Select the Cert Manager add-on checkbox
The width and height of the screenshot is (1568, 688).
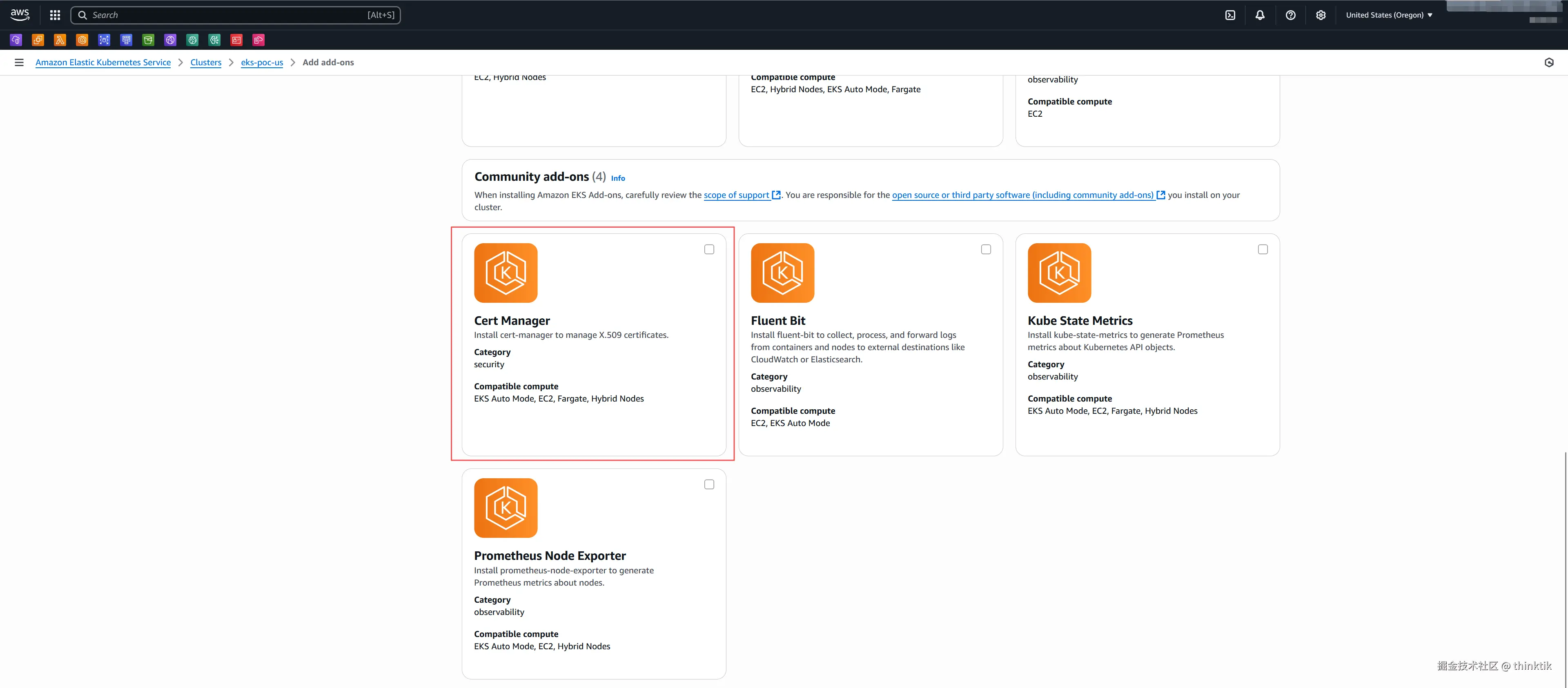[709, 249]
